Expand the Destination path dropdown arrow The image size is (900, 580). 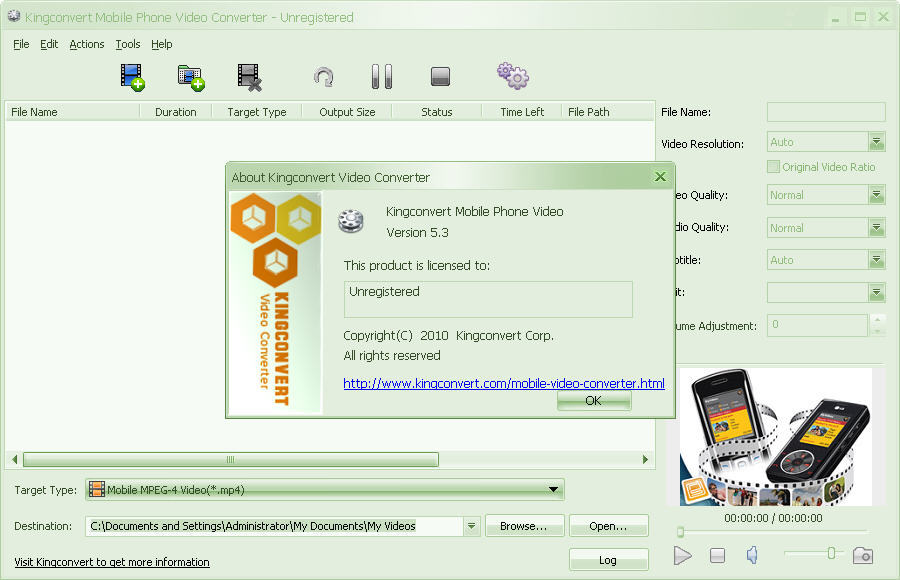tap(471, 526)
